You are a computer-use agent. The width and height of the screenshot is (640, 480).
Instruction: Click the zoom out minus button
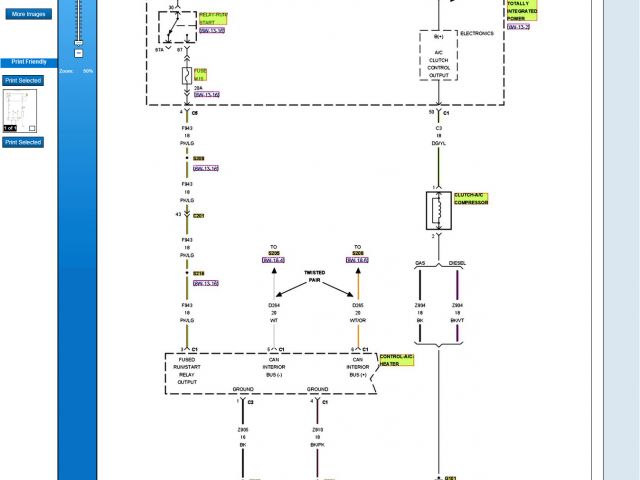click(x=78, y=54)
